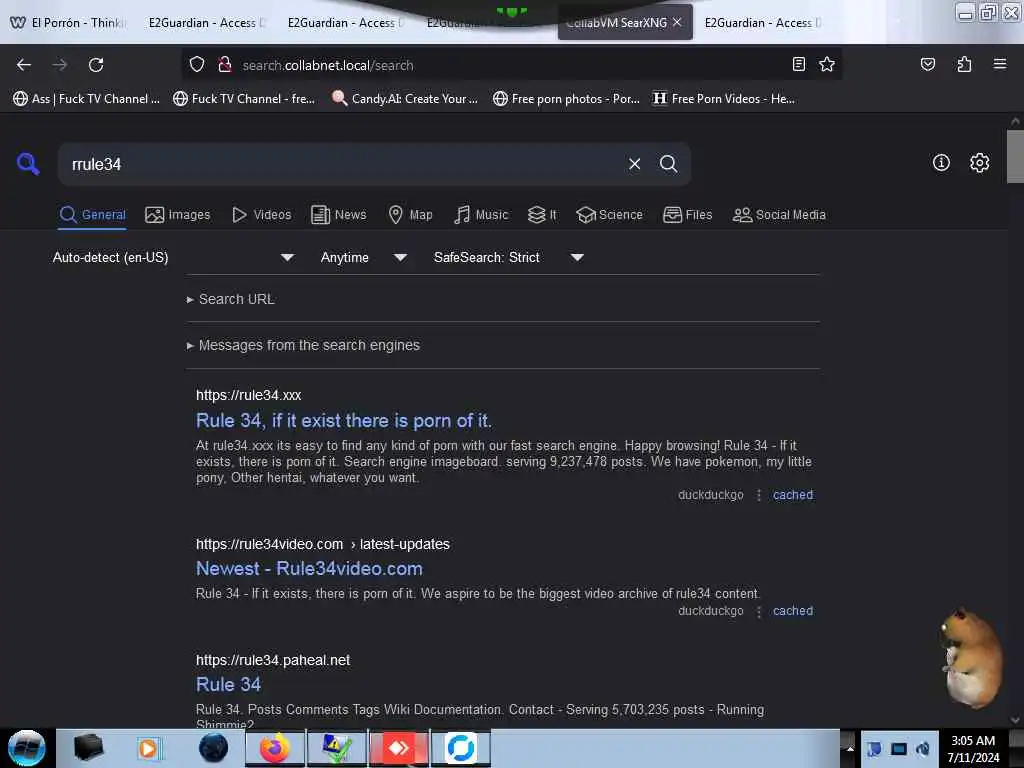Open the extensions puzzle icon

click(x=964, y=64)
